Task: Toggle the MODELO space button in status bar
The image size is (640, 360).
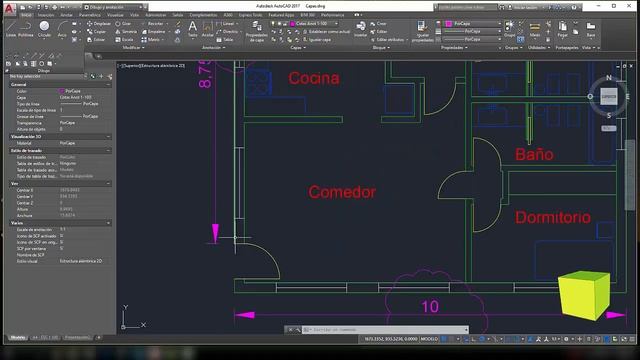Action: tap(429, 339)
